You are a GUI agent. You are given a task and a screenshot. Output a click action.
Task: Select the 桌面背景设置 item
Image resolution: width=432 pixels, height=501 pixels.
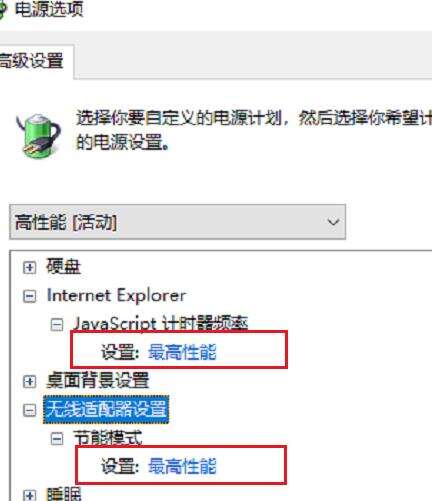(x=97, y=380)
